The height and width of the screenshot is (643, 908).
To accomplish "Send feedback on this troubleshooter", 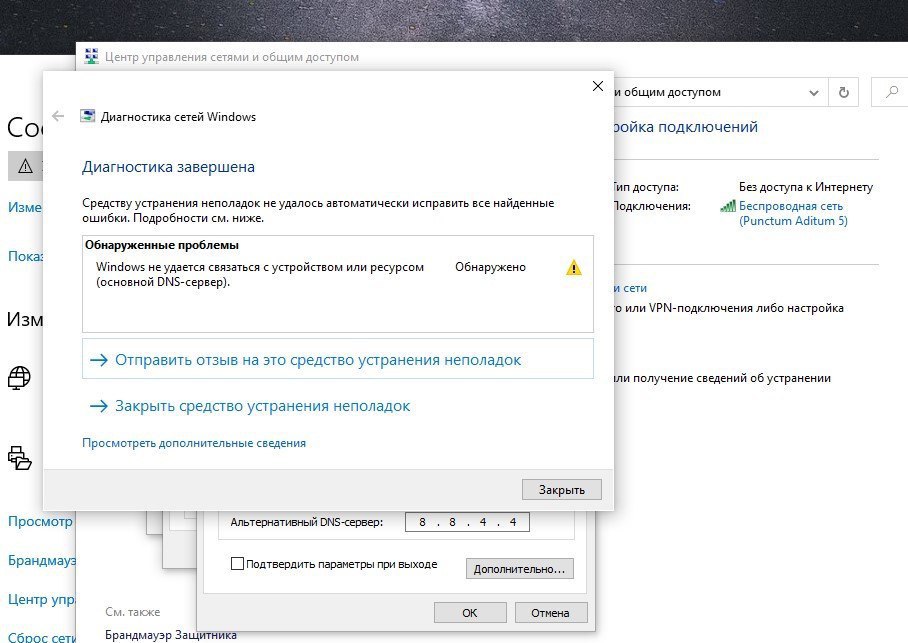I will click(338, 359).
